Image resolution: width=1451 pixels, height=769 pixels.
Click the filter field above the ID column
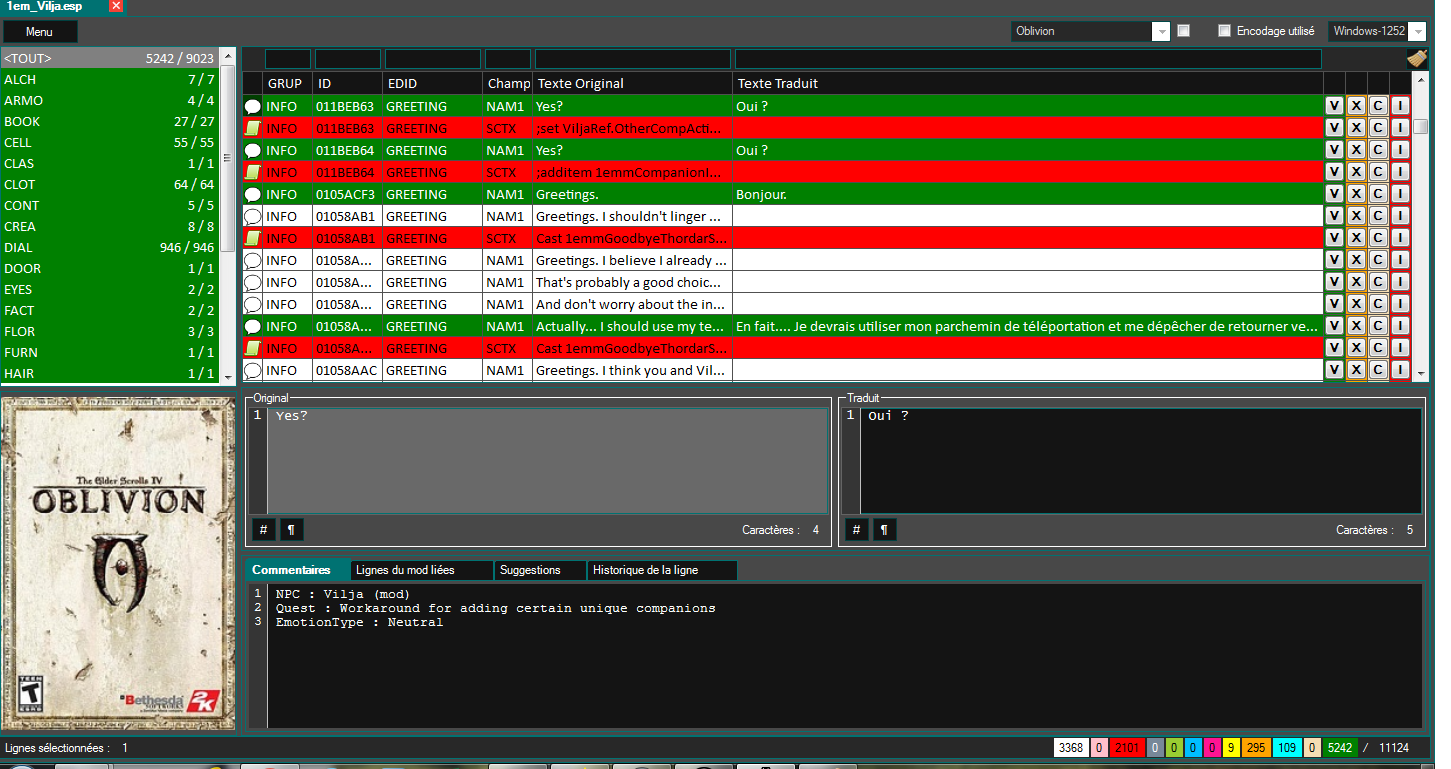pos(348,59)
